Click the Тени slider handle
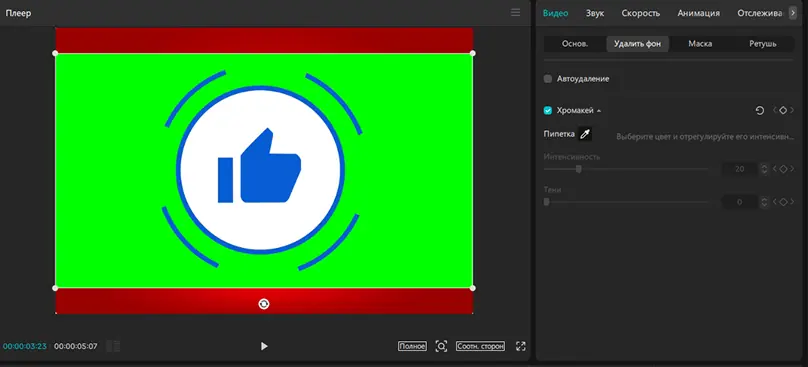The height and width of the screenshot is (367, 808). [546, 202]
